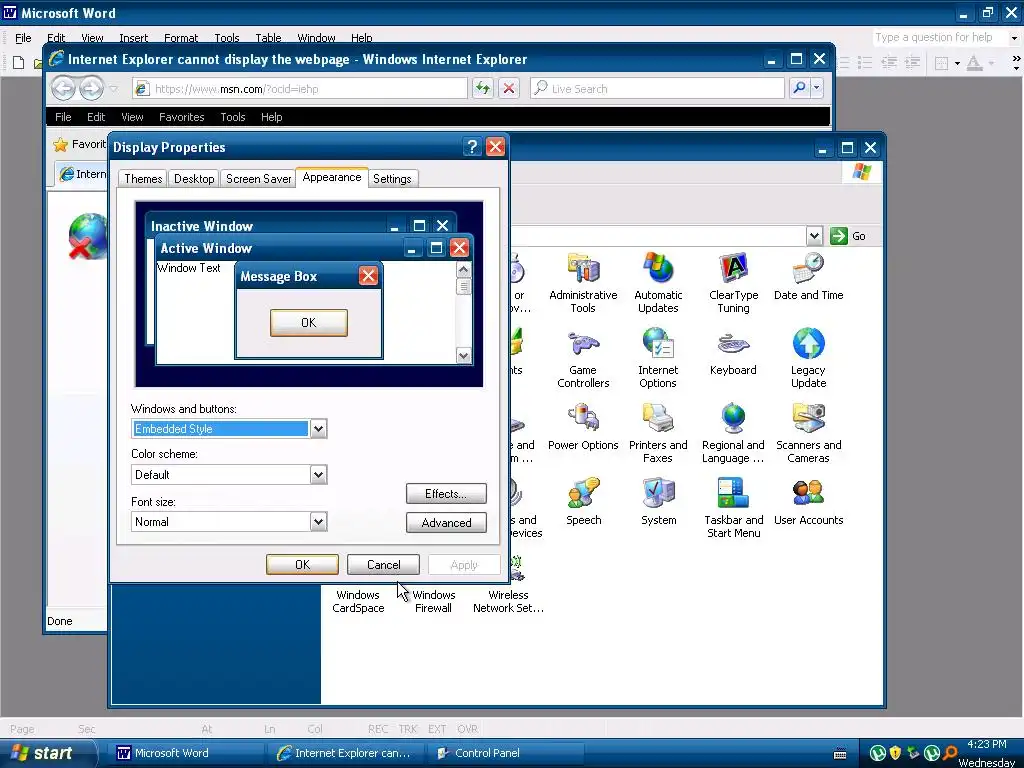Click OK in preview Message Box

click(308, 323)
